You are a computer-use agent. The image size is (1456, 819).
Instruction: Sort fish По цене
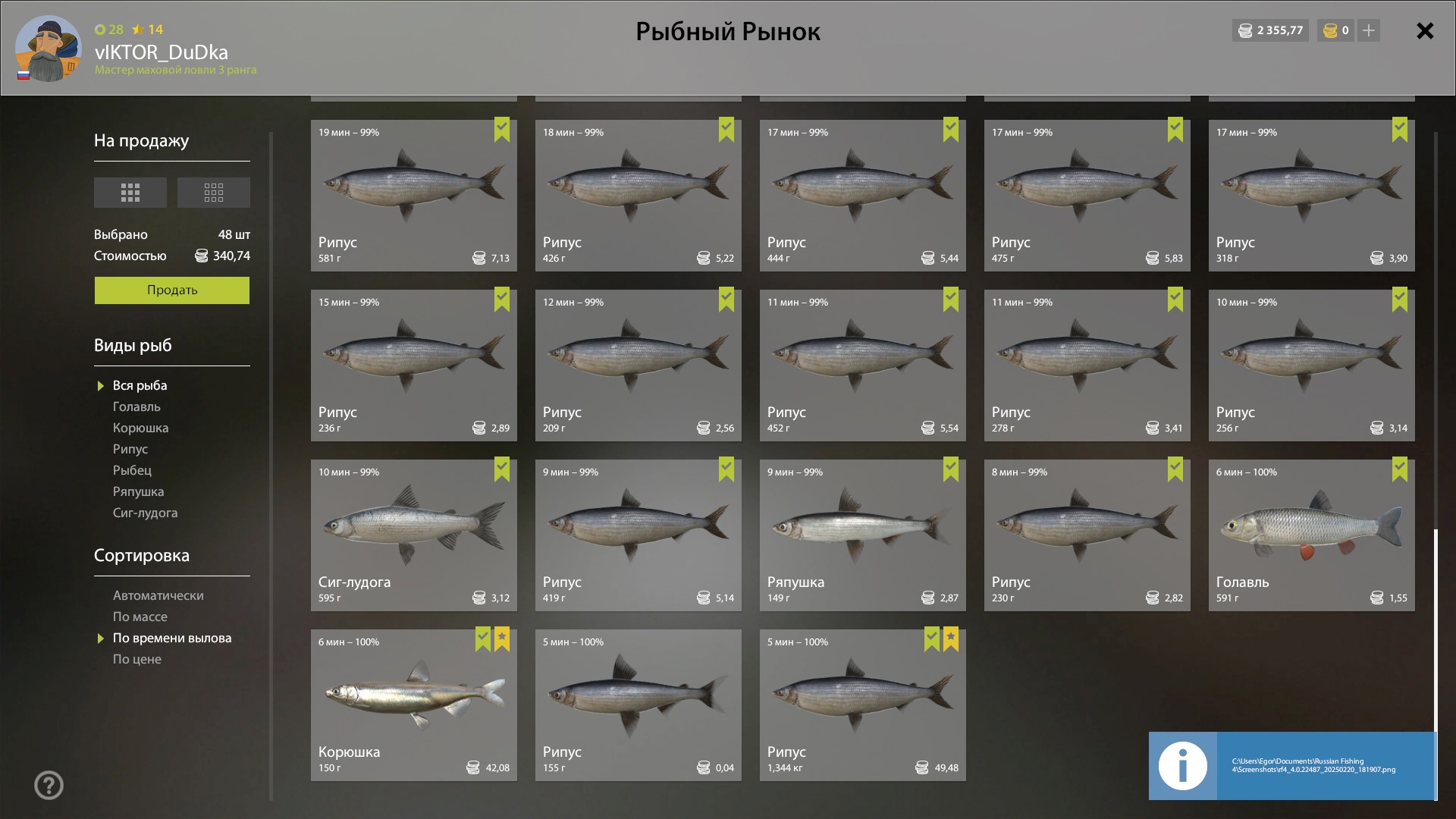click(x=137, y=659)
